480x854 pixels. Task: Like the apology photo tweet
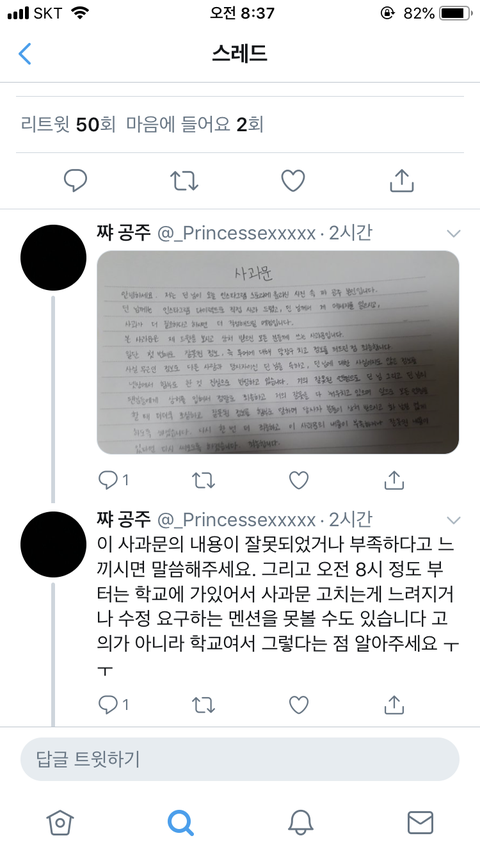point(299,480)
